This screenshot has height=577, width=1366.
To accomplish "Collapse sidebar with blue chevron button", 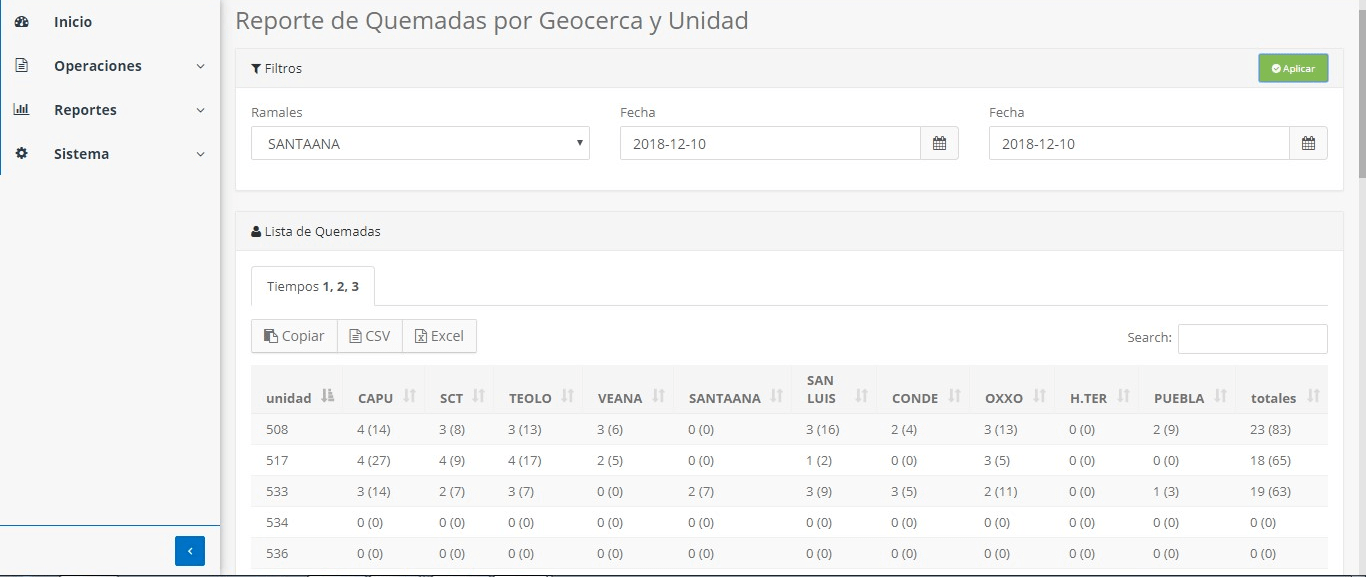I will [x=190, y=551].
